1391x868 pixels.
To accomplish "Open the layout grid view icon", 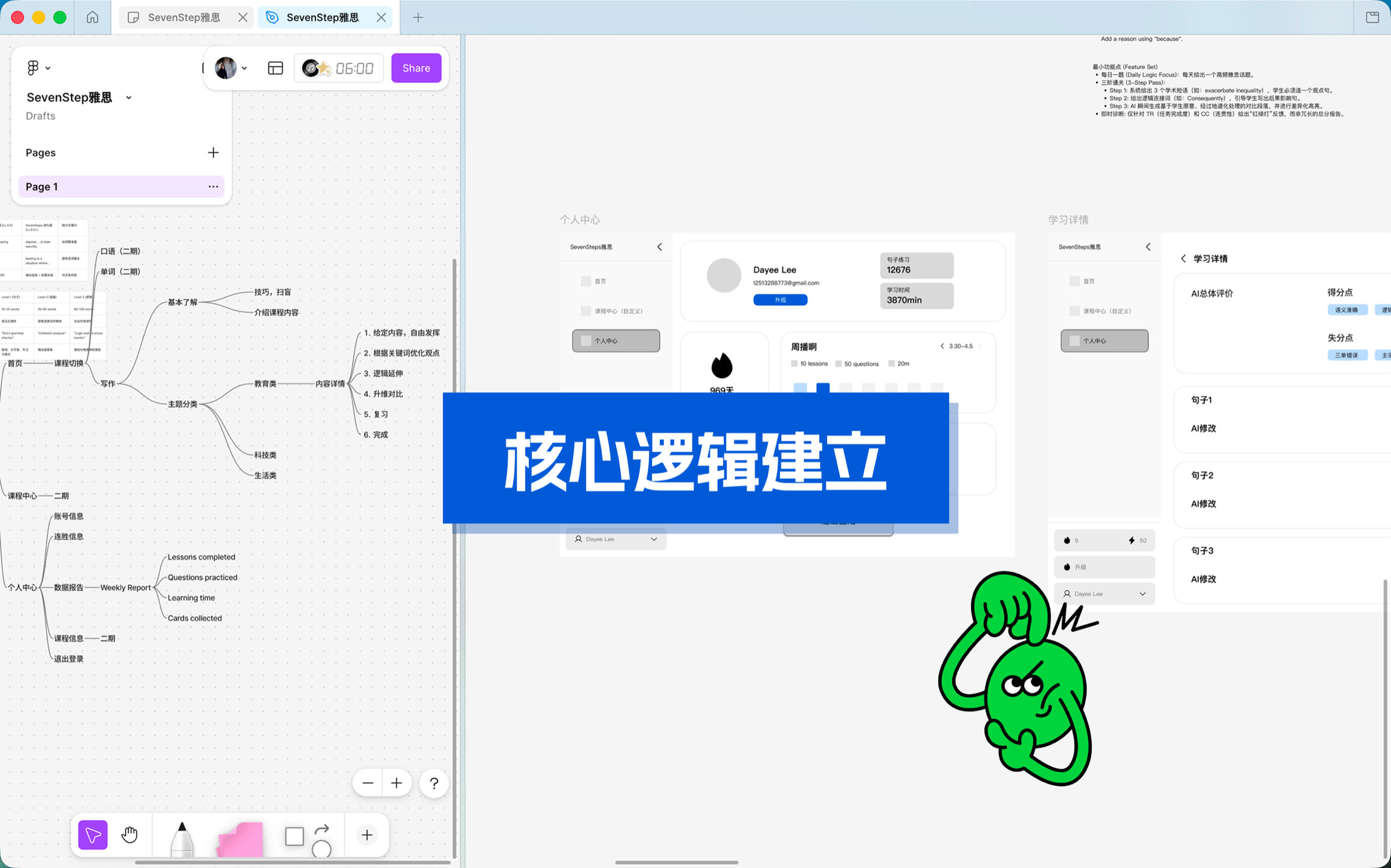I will tap(275, 68).
